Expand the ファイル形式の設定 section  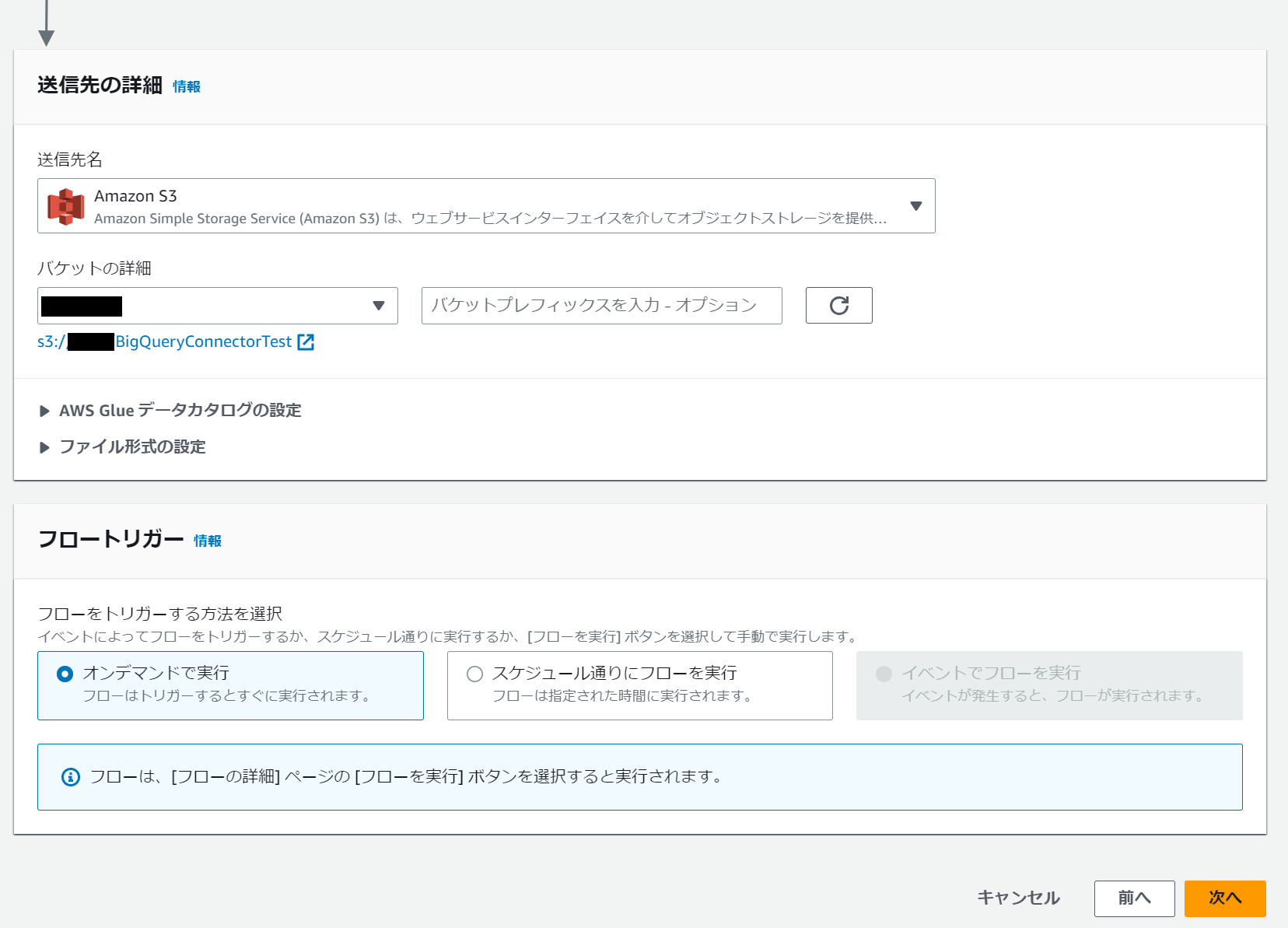pyautogui.click(x=123, y=447)
